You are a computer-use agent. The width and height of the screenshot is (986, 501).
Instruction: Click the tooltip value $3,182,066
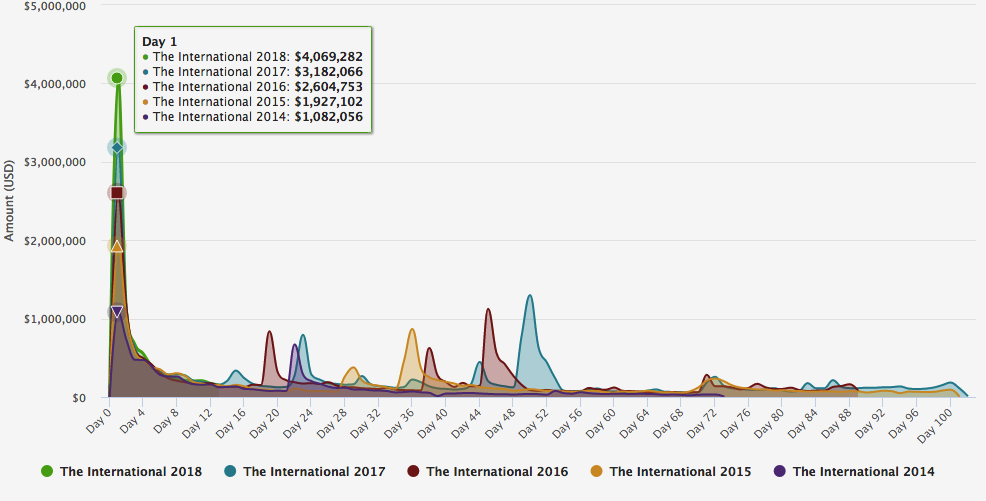point(328,72)
